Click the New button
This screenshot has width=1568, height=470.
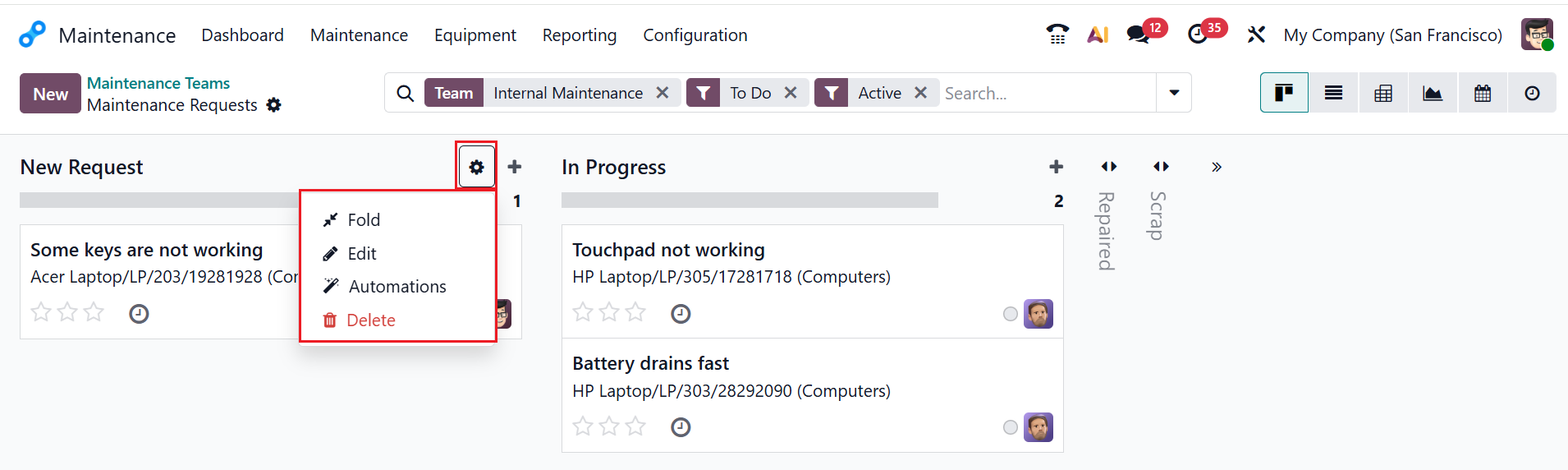[50, 94]
